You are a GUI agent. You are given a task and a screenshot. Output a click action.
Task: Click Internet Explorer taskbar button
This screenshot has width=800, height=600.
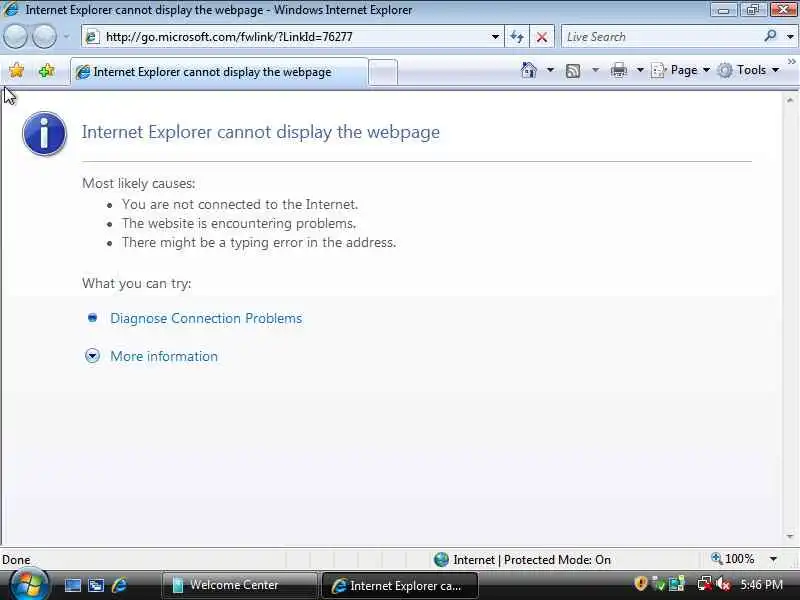[399, 586]
